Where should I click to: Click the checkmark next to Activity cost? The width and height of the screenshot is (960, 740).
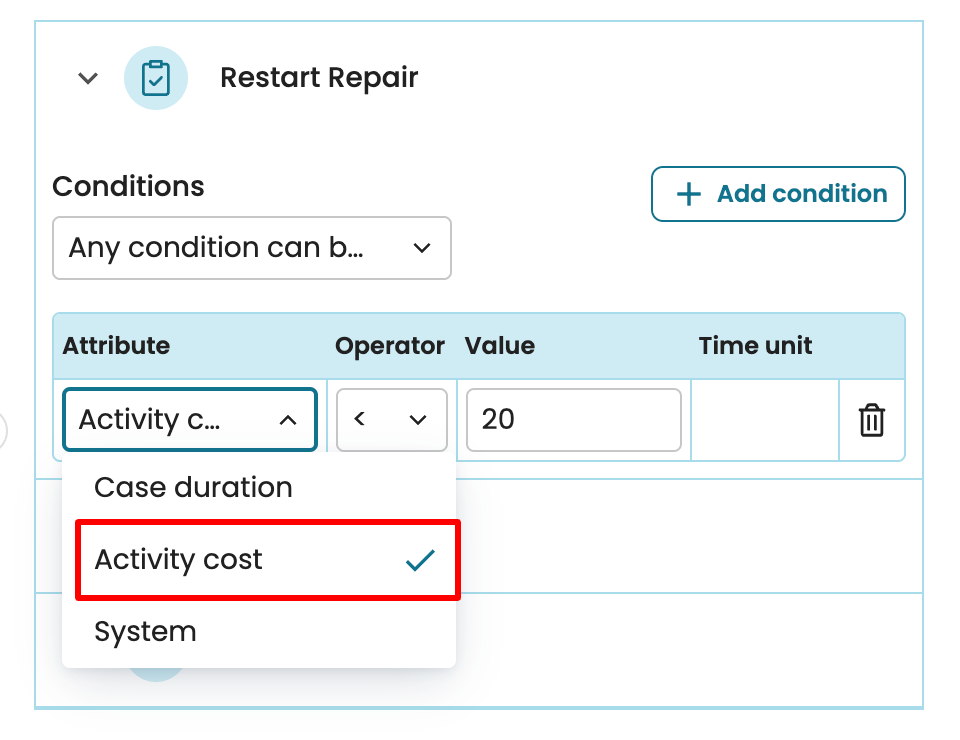tap(420, 560)
